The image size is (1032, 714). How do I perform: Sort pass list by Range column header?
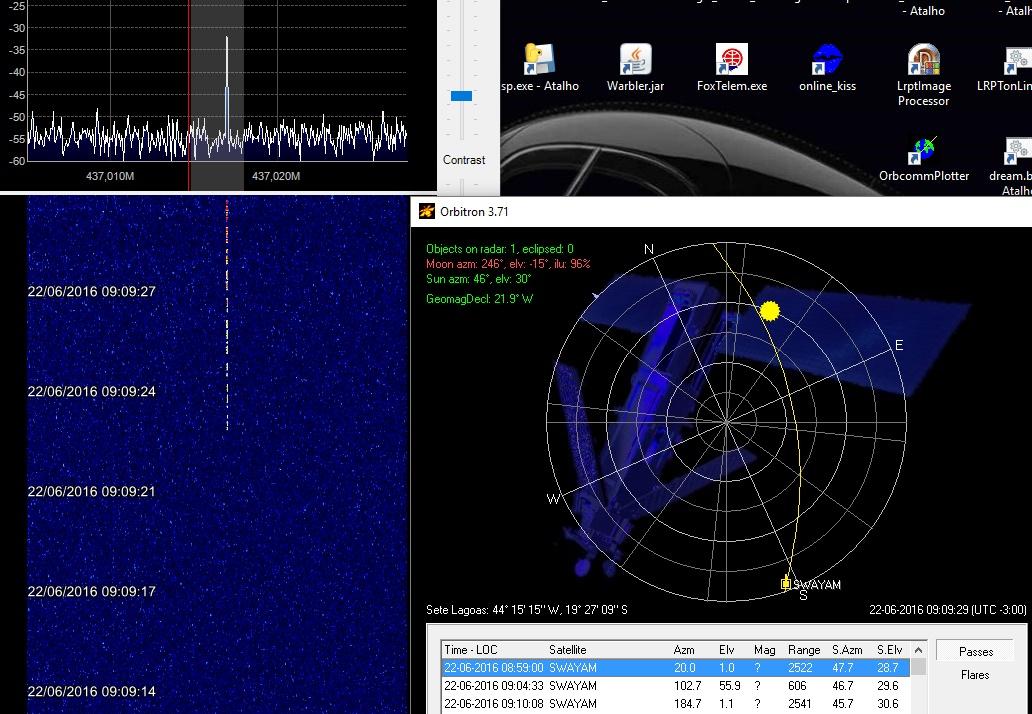coord(803,650)
